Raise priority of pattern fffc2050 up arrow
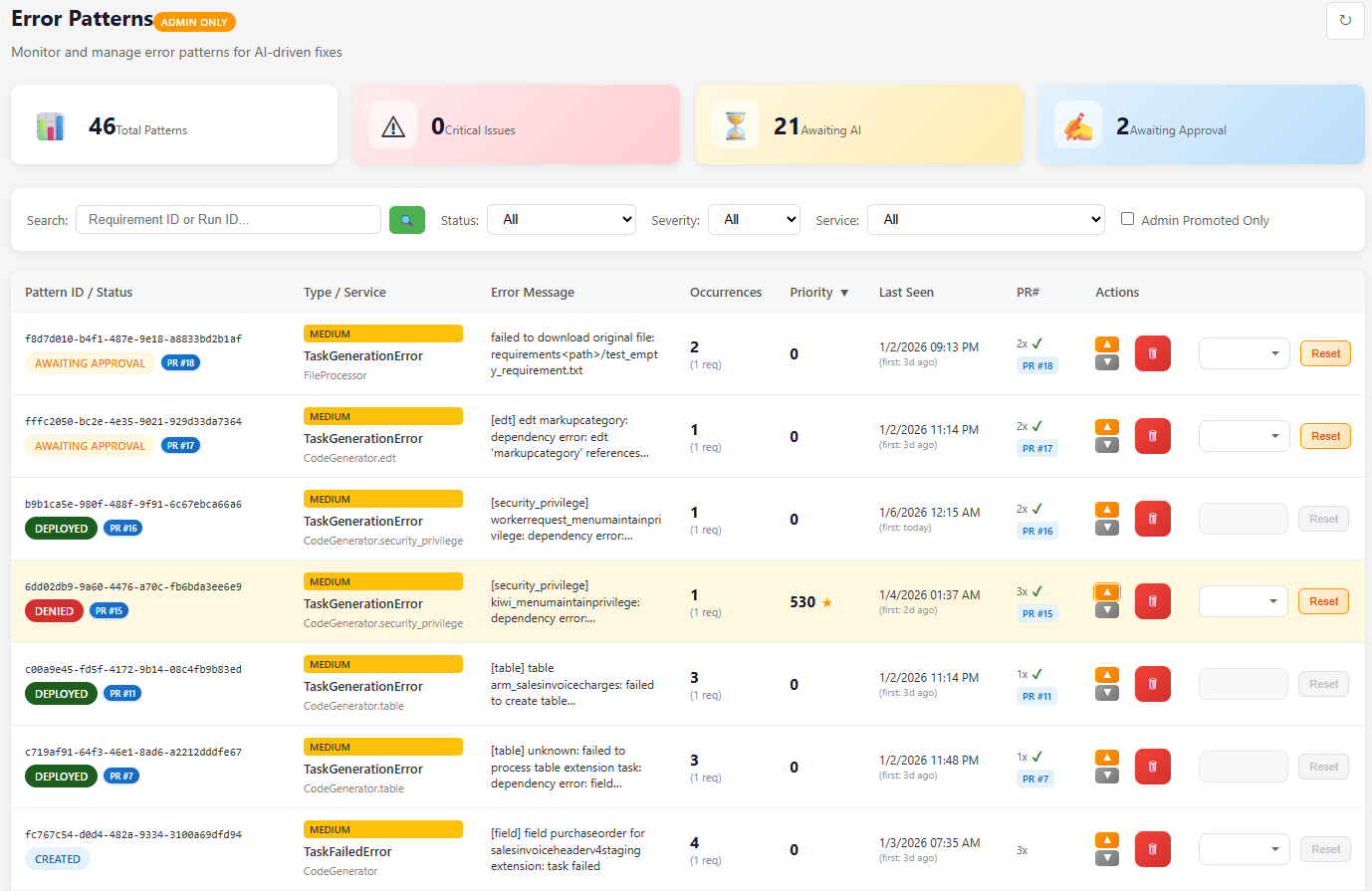 [1107, 427]
